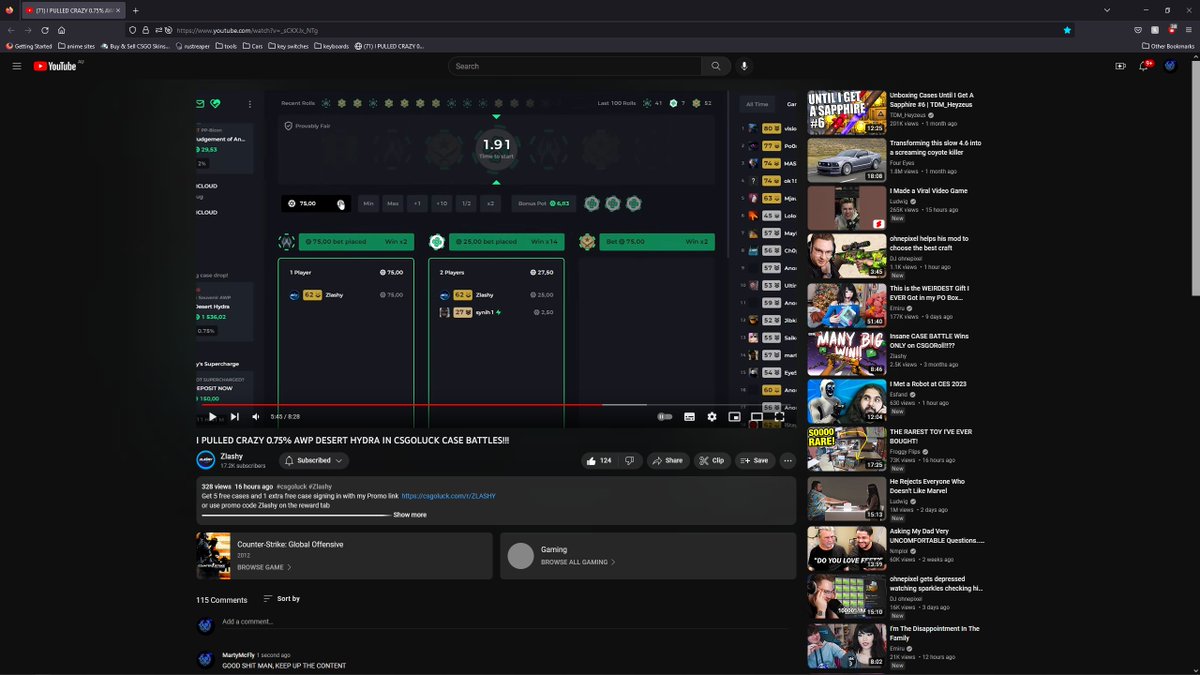Reload the current page

pyautogui.click(x=45, y=30)
